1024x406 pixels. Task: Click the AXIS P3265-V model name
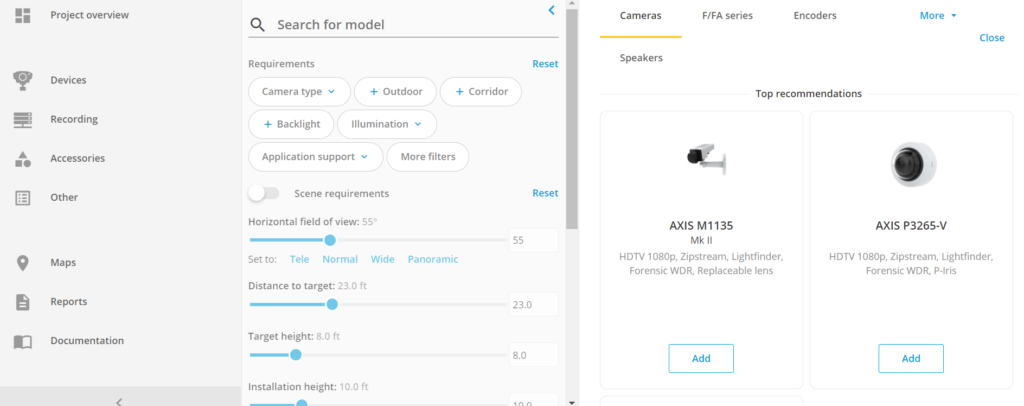(x=911, y=226)
